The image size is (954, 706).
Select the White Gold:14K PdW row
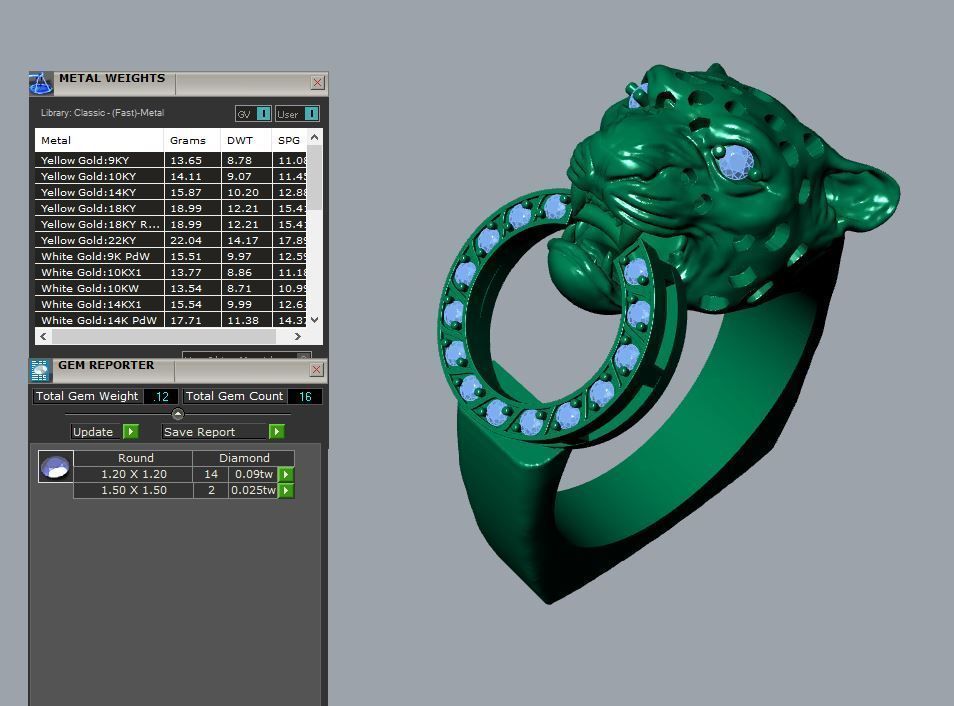pos(171,320)
